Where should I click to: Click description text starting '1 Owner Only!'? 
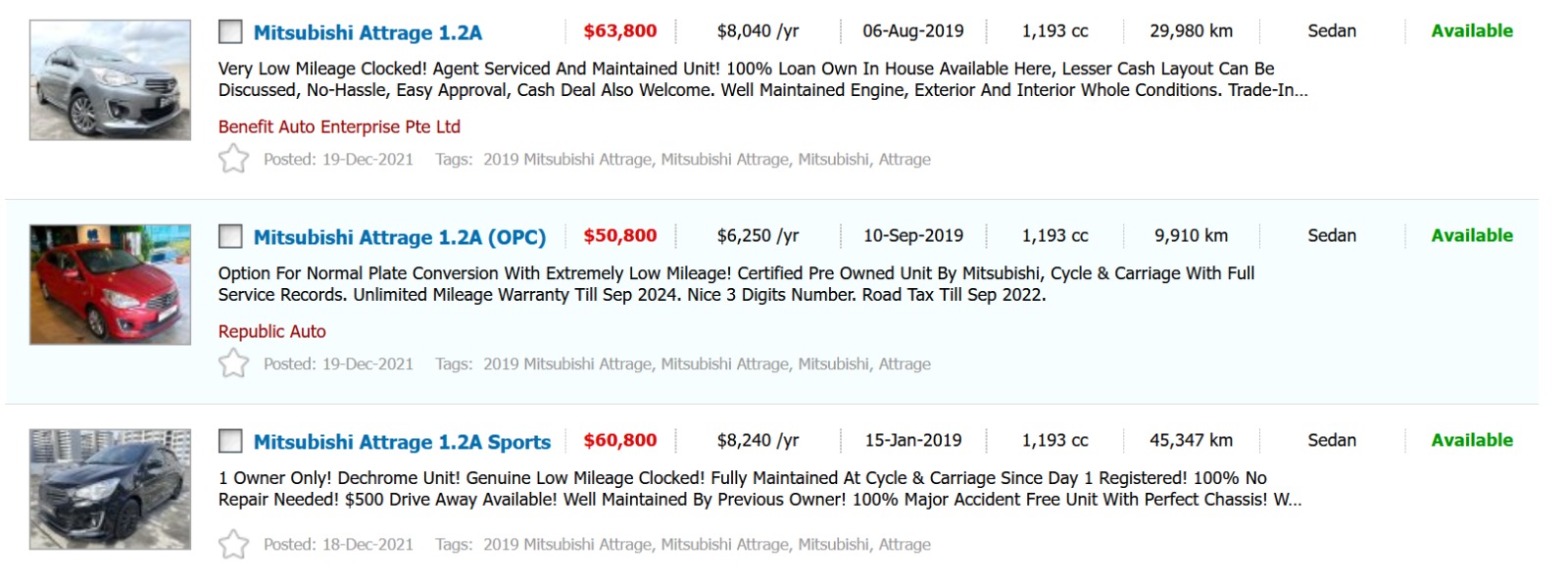tap(742, 478)
